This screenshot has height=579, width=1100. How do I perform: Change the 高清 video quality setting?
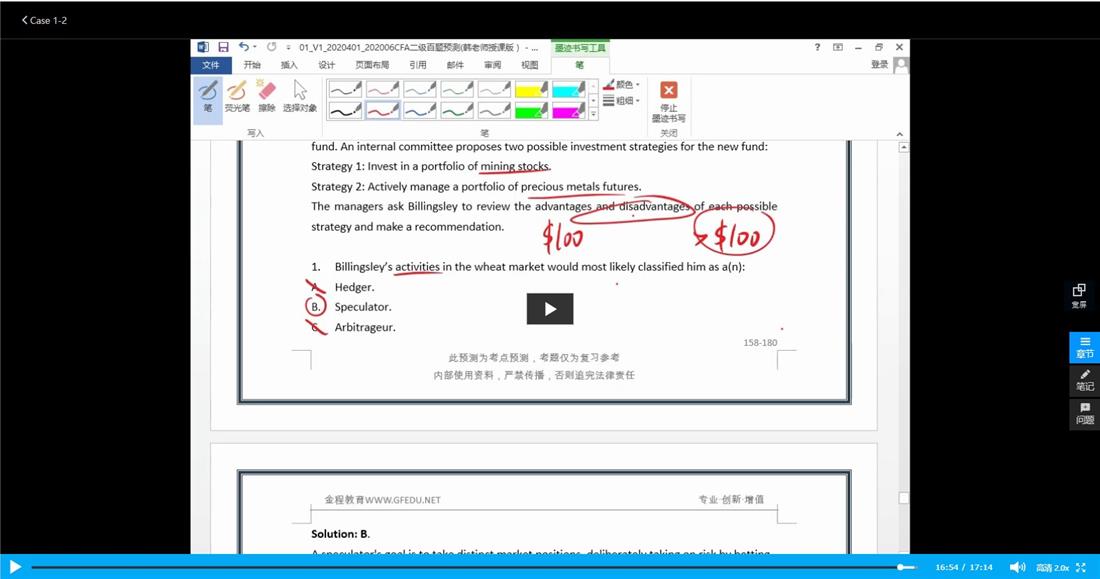1044,567
